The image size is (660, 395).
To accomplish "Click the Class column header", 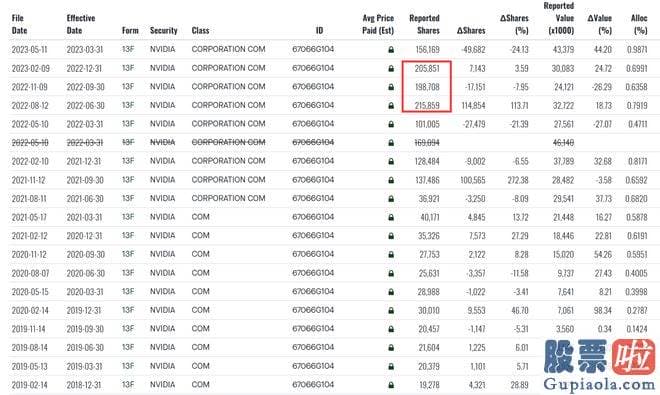I will coord(200,30).
